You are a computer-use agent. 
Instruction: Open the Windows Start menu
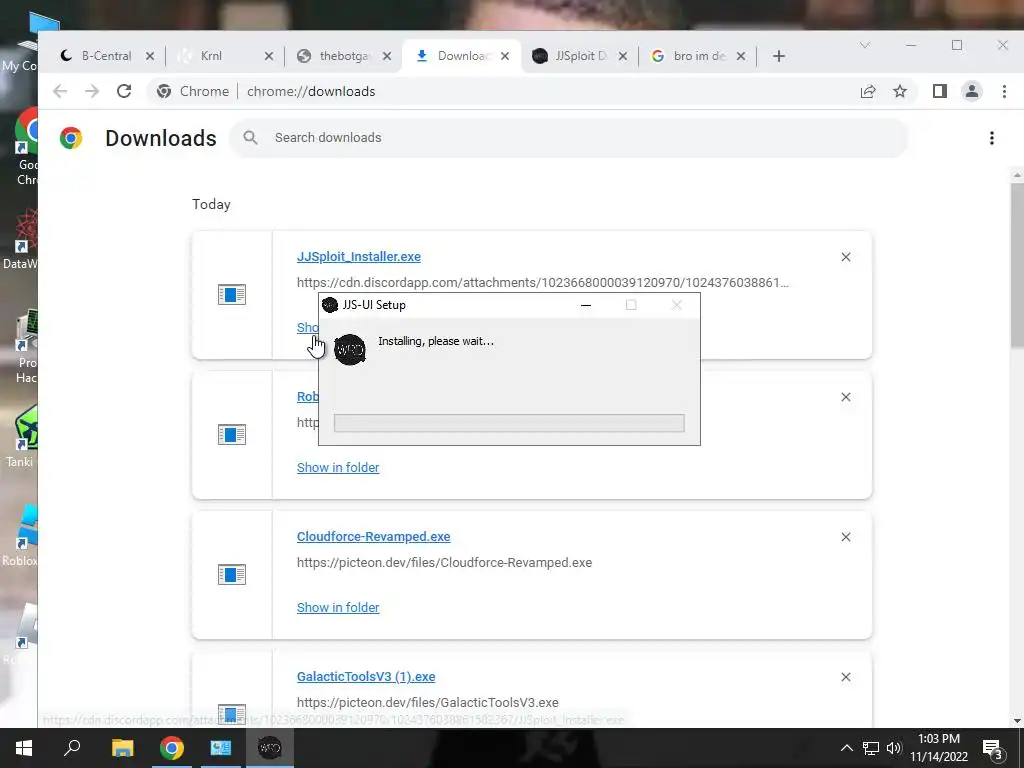coord(24,748)
